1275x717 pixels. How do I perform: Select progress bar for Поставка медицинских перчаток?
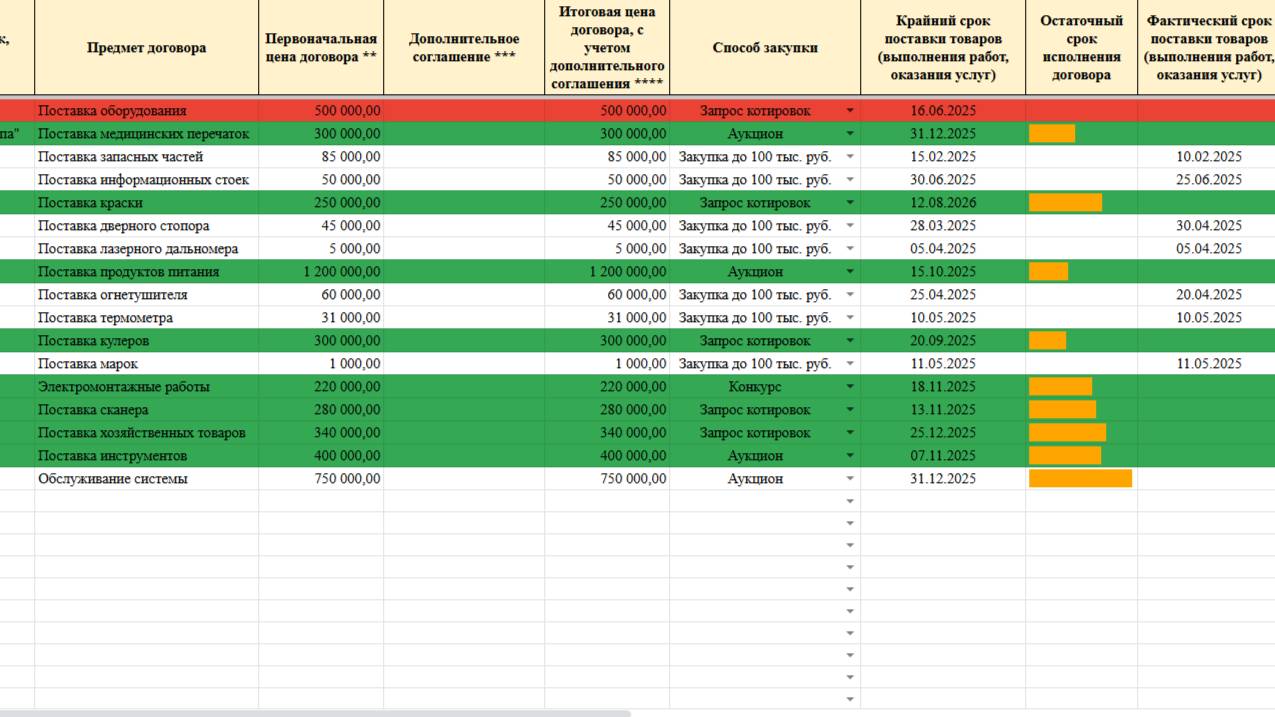click(1052, 134)
